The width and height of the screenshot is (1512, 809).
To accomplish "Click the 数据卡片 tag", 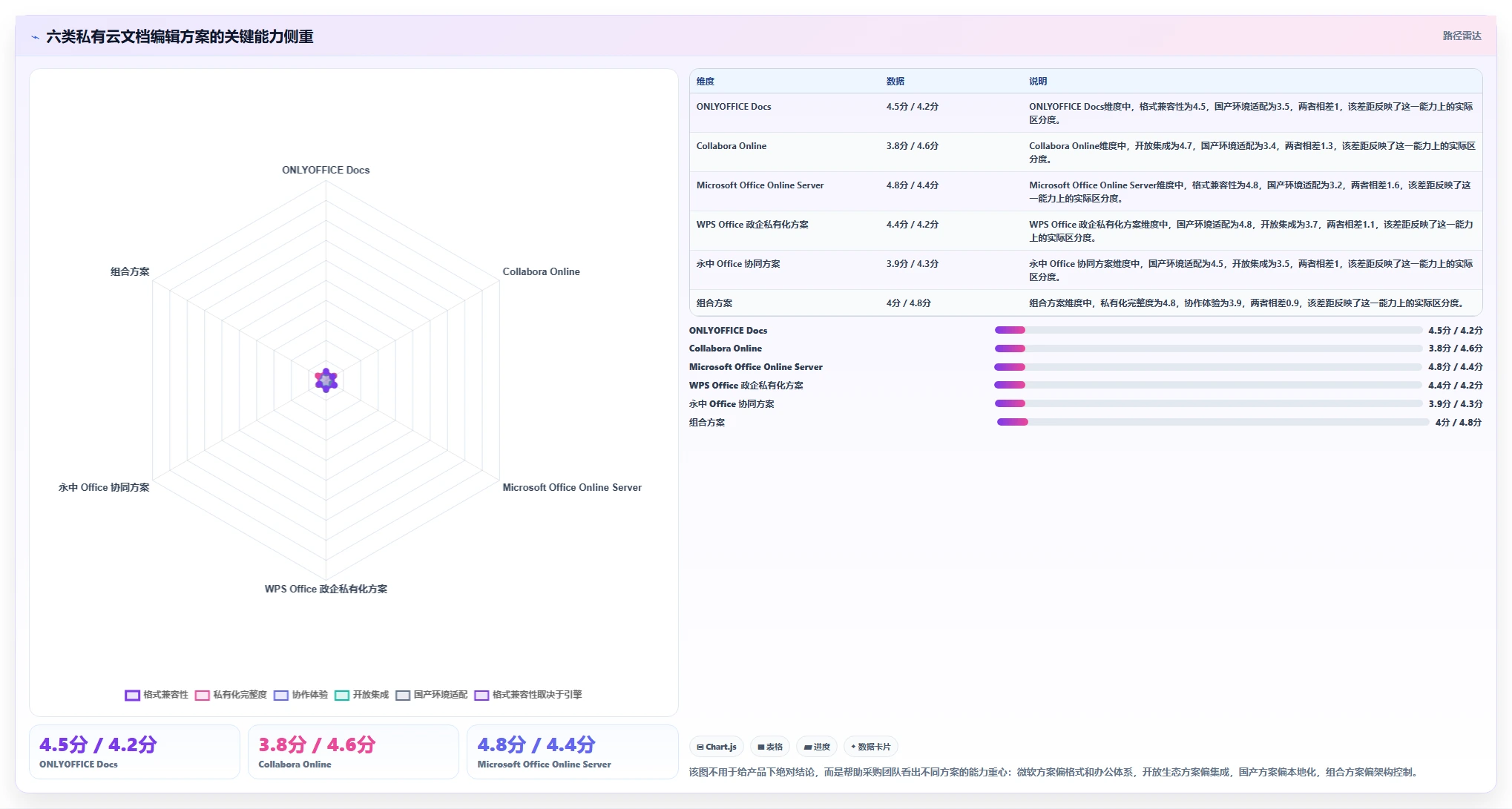I will tap(871, 747).
